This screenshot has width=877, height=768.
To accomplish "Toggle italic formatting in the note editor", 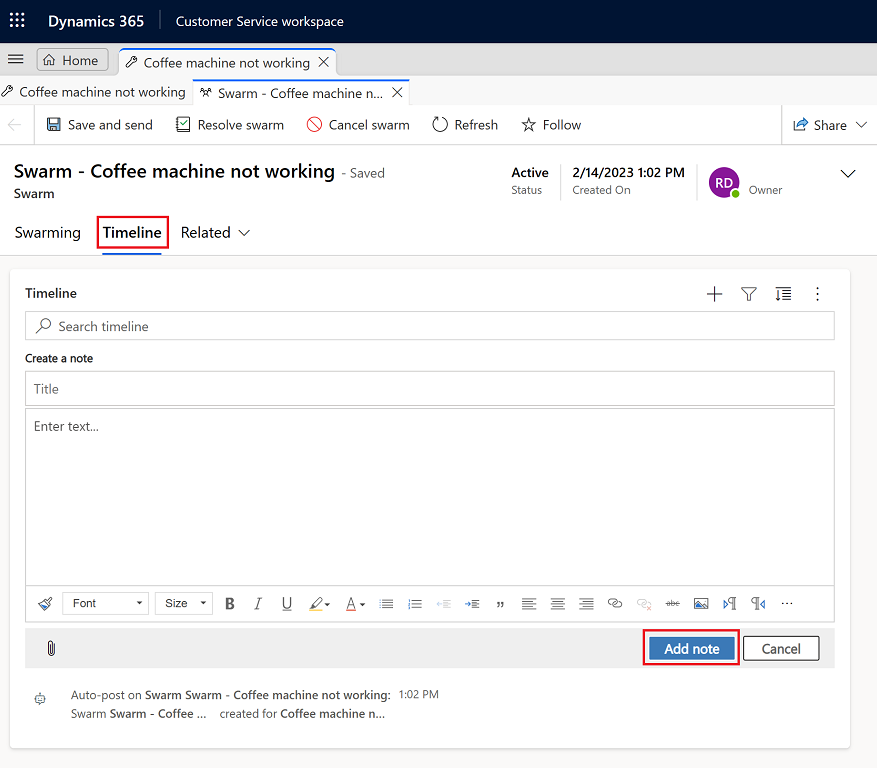I will tap(258, 603).
